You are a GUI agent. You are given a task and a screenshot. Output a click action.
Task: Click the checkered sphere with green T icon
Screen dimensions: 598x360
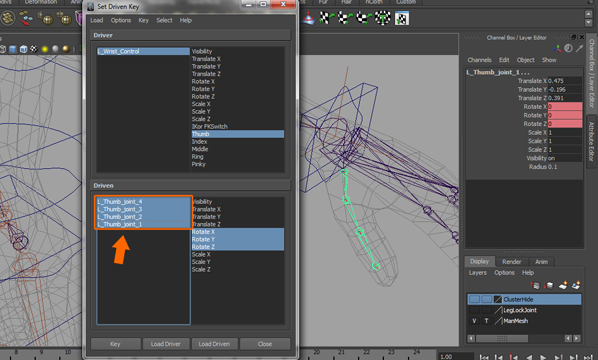pyautogui.click(x=383, y=18)
